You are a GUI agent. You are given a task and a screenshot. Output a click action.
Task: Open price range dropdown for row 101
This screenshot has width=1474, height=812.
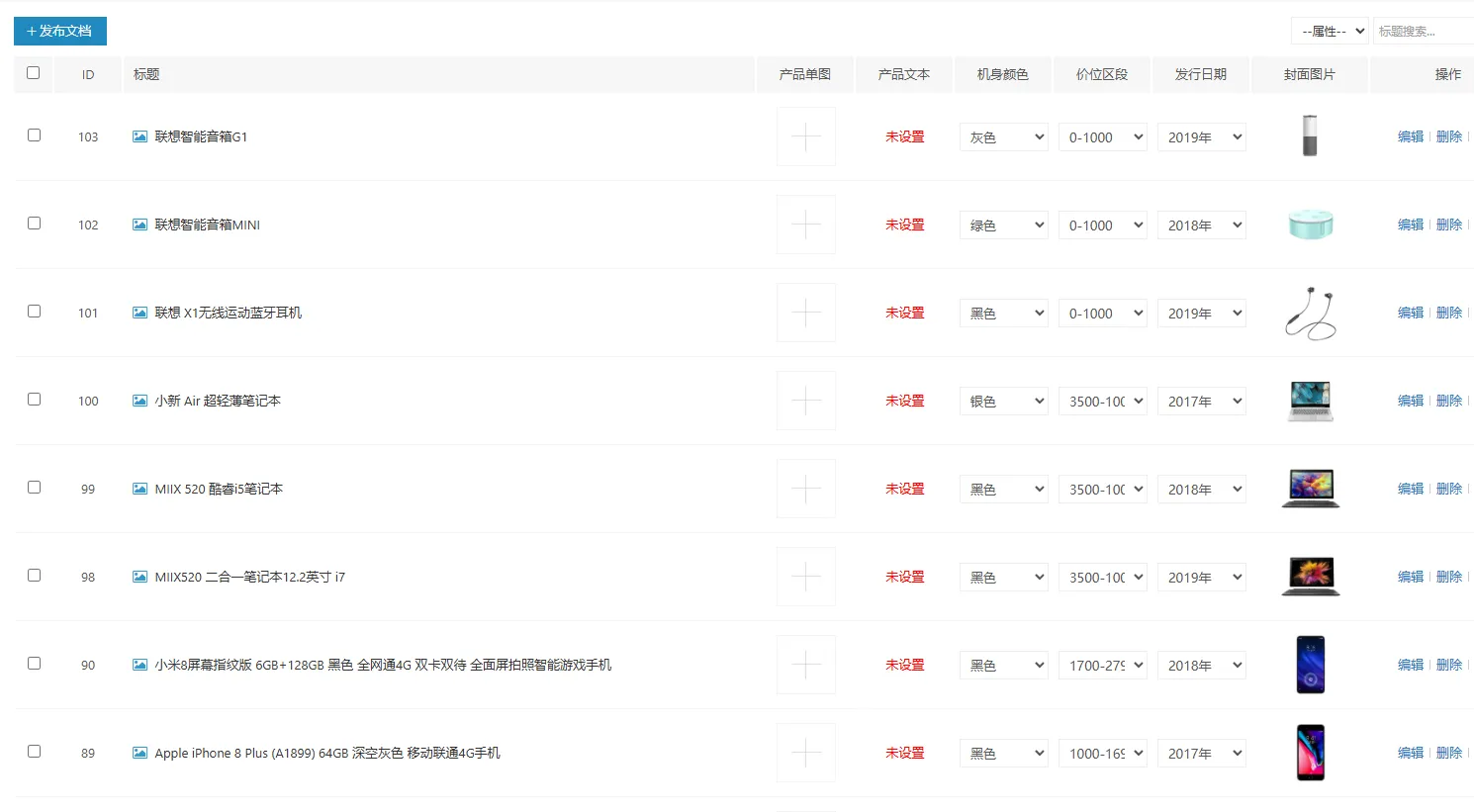click(1102, 314)
